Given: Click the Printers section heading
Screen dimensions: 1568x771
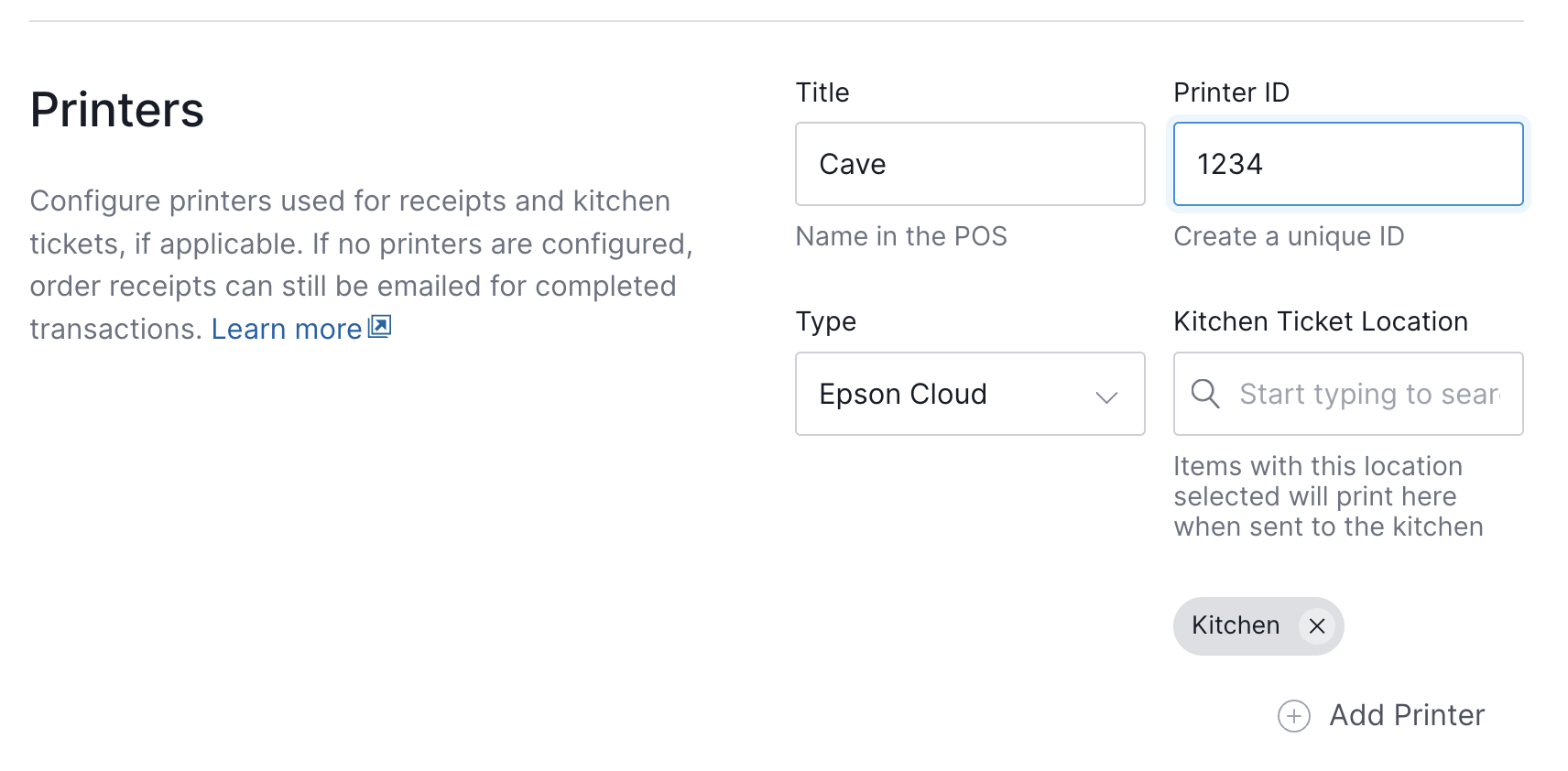Looking at the screenshot, I should click(x=116, y=109).
